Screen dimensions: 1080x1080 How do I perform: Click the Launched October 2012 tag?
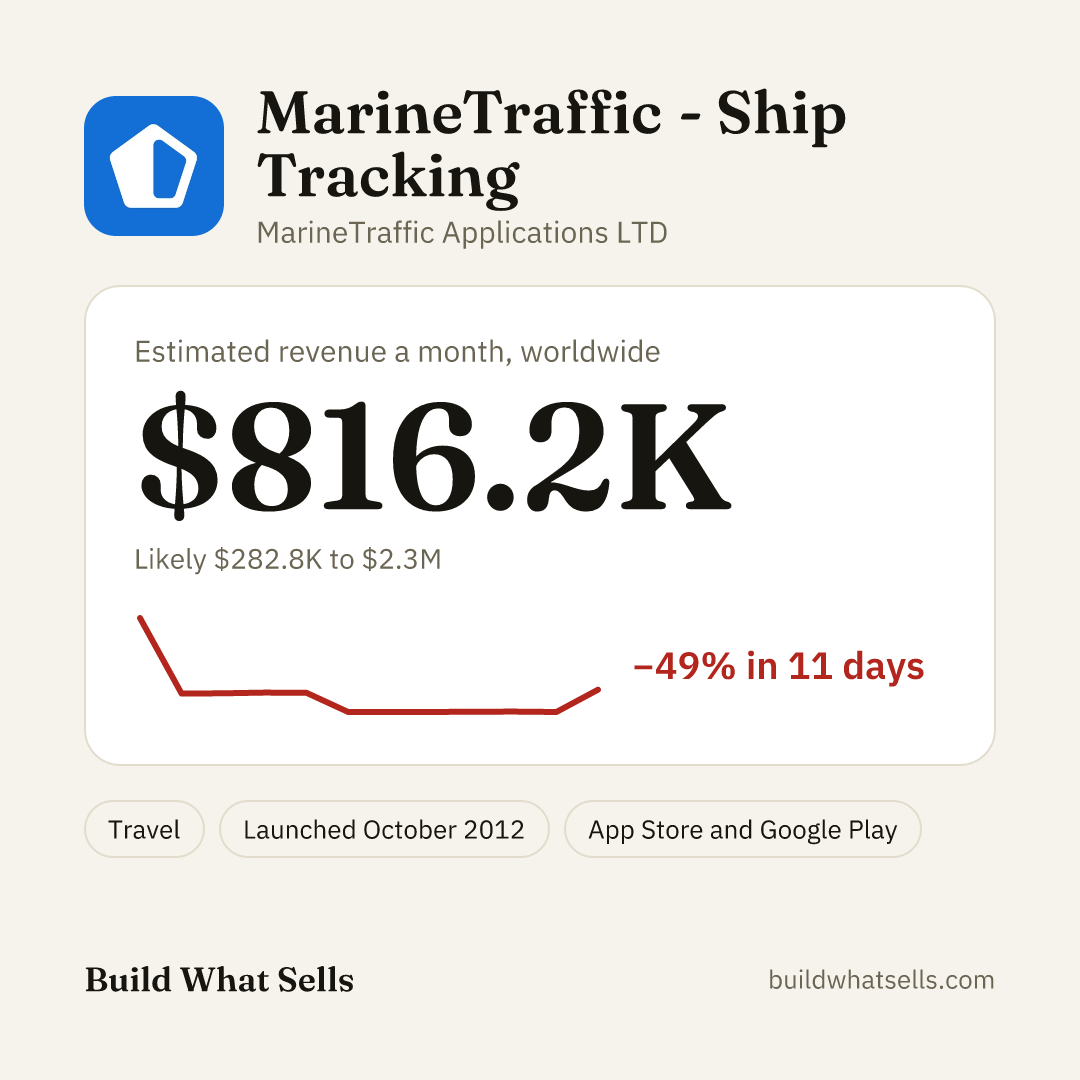[384, 829]
